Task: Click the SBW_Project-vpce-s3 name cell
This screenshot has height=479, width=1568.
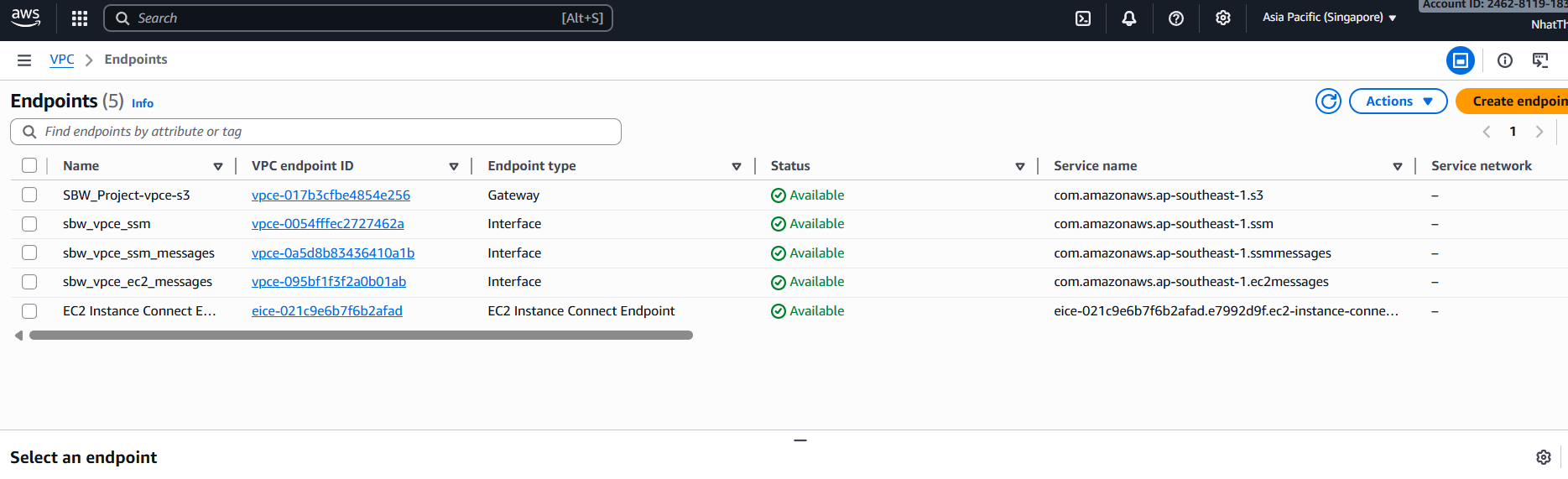Action: (x=127, y=195)
